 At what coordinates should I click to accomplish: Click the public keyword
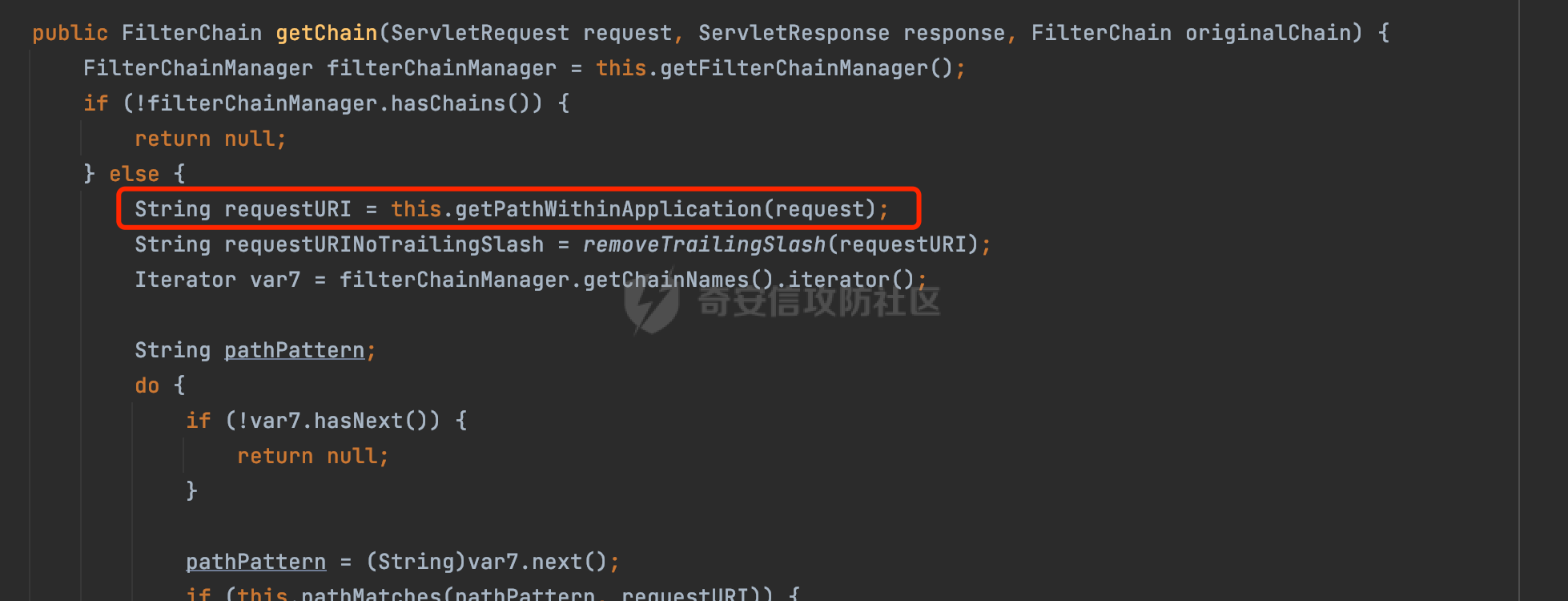(x=70, y=33)
